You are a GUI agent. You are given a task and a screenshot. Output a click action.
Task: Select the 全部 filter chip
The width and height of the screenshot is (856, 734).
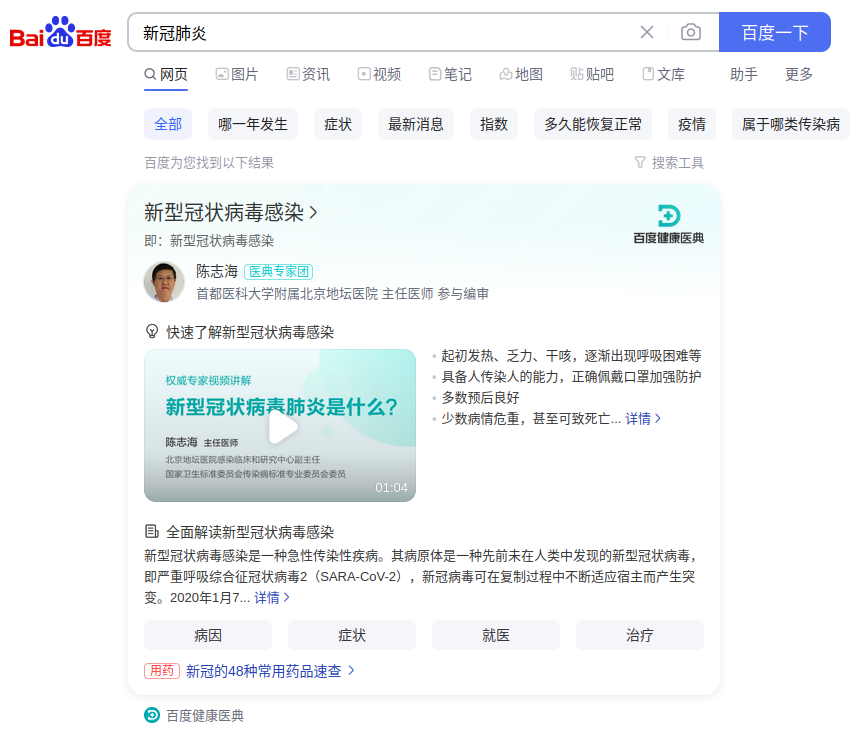point(168,124)
